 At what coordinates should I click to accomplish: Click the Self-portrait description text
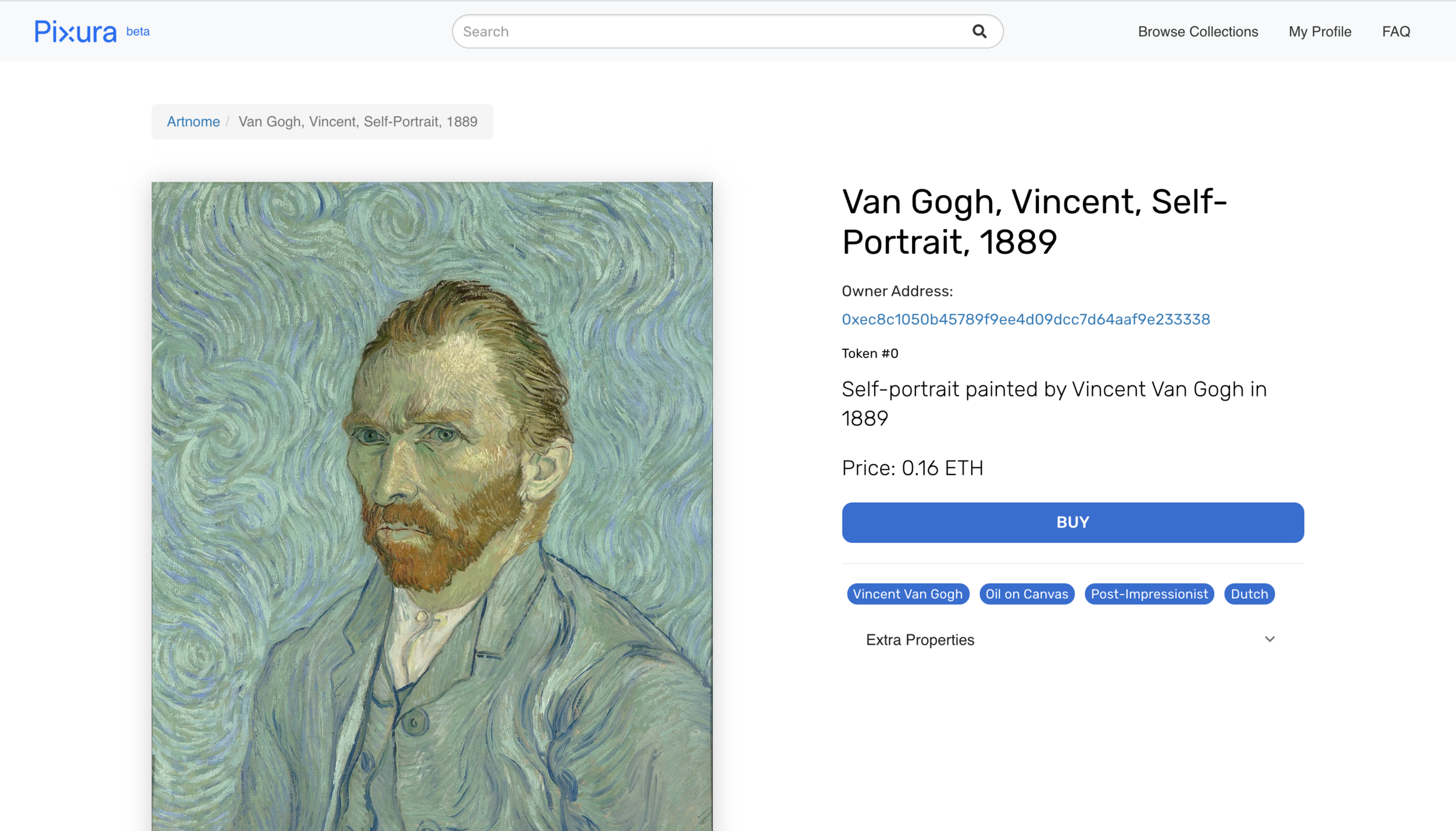coord(1054,404)
